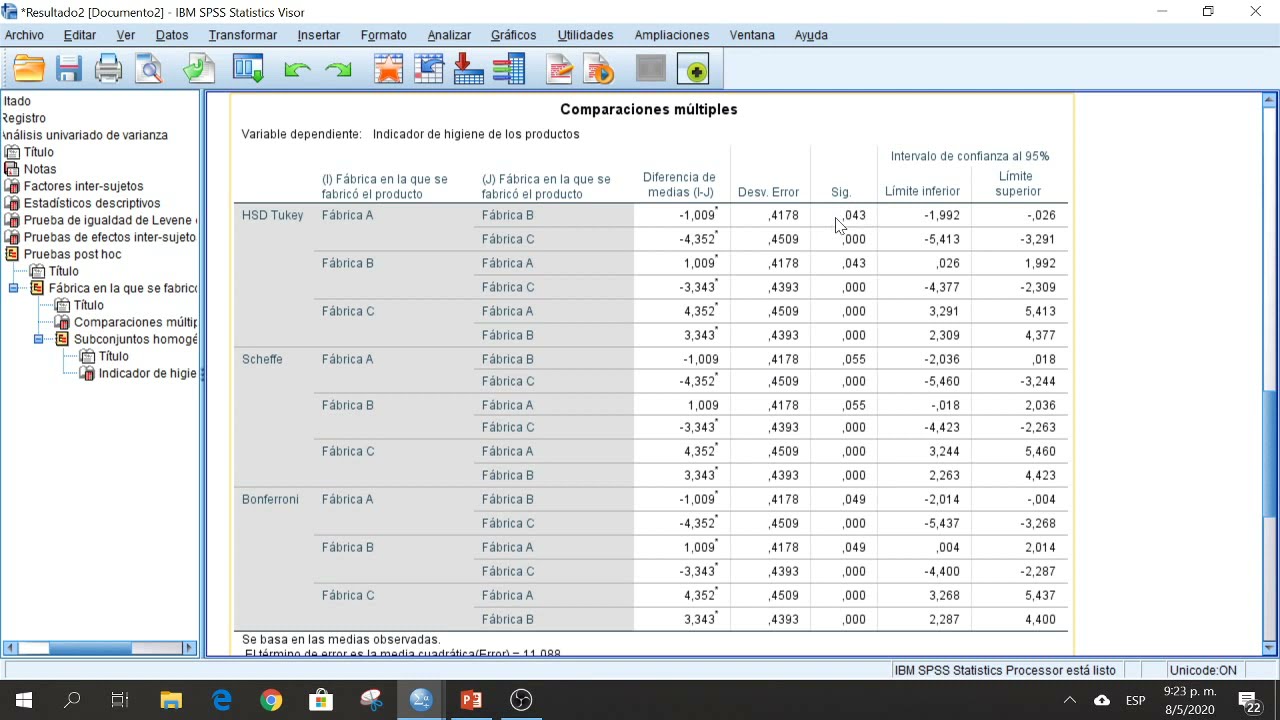
Task: Click the Comparaciones múltiples table title
Action: click(x=648, y=109)
